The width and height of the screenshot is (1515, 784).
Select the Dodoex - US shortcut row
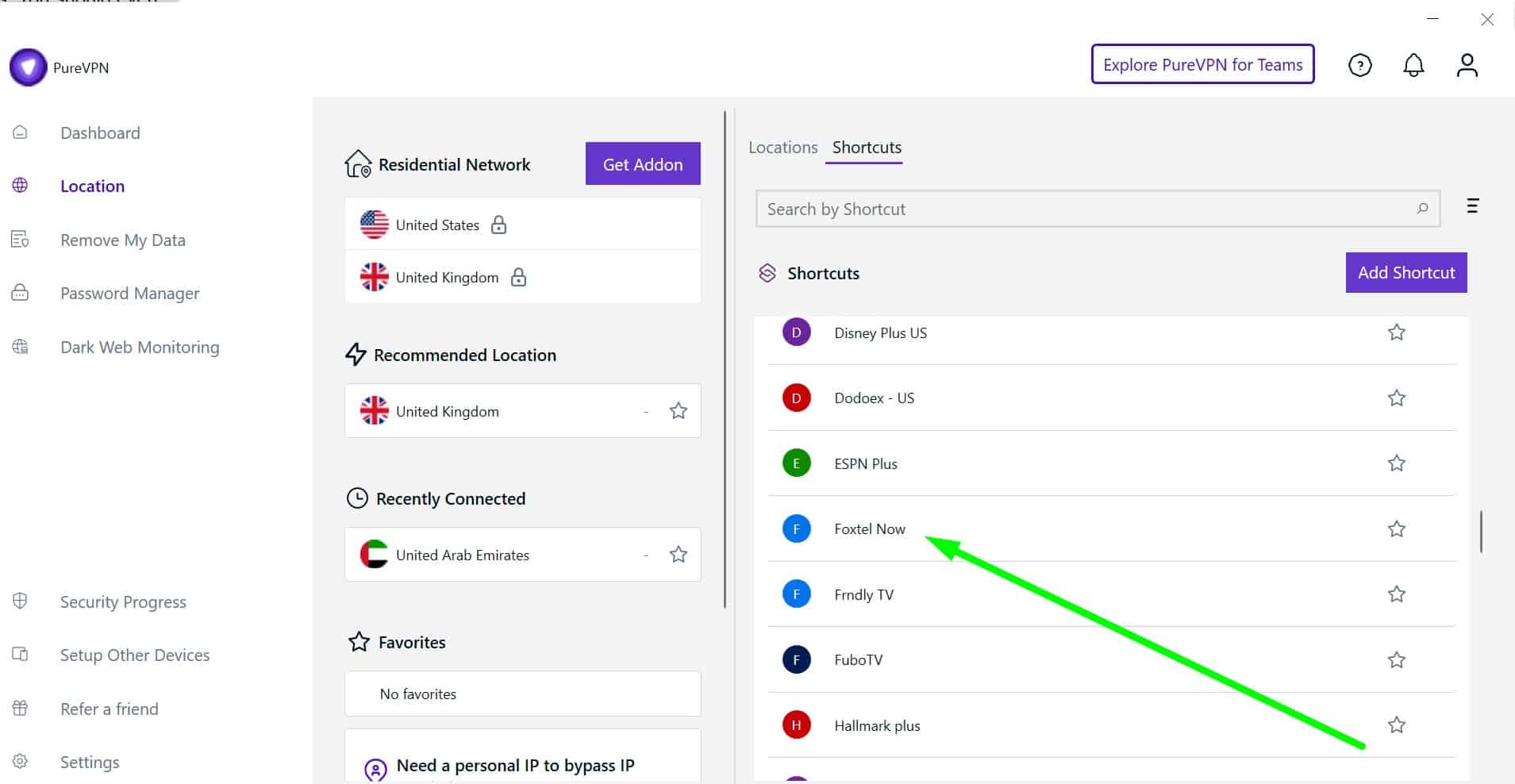coord(1112,398)
